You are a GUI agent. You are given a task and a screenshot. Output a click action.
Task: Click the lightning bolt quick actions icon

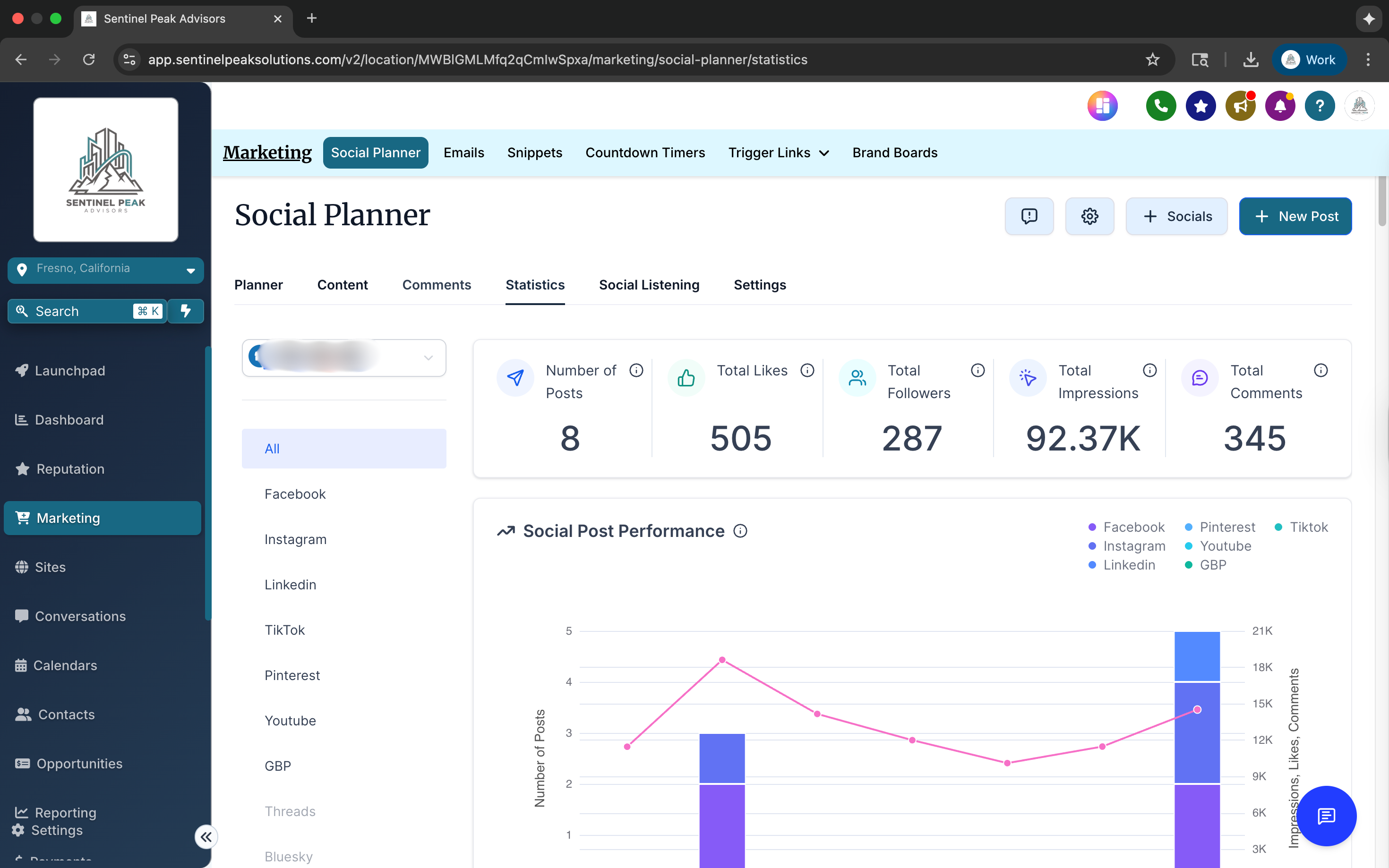[x=186, y=311]
